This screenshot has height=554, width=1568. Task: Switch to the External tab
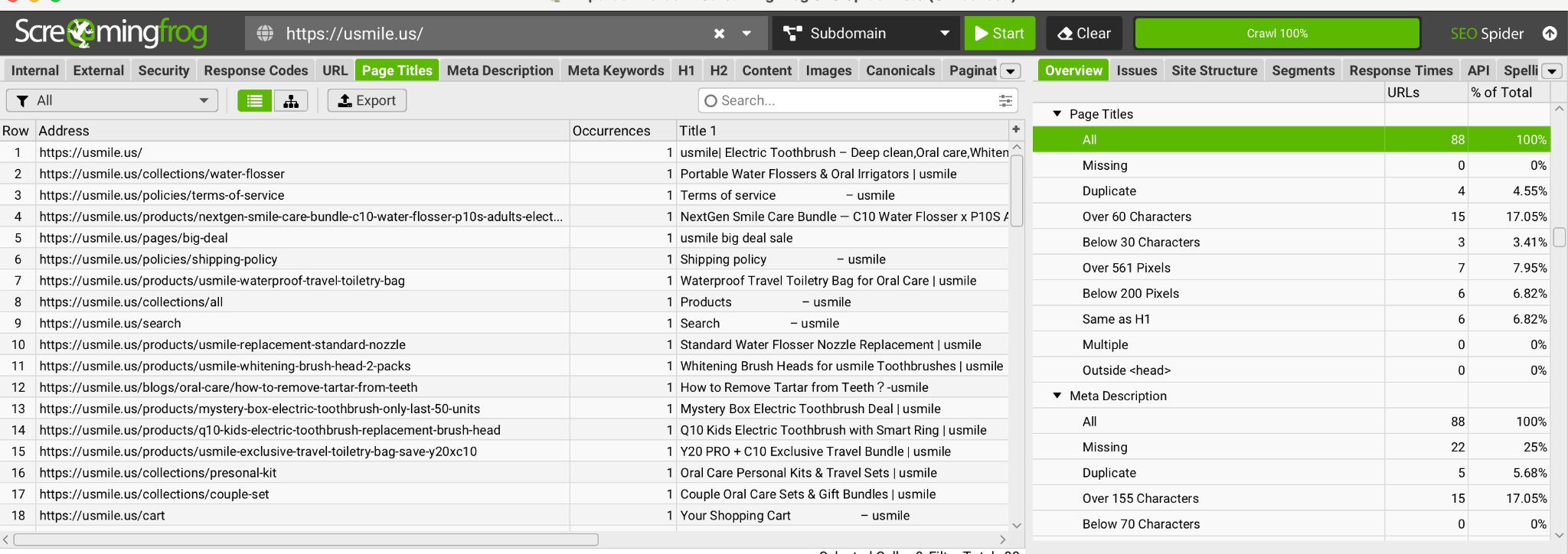pos(98,70)
